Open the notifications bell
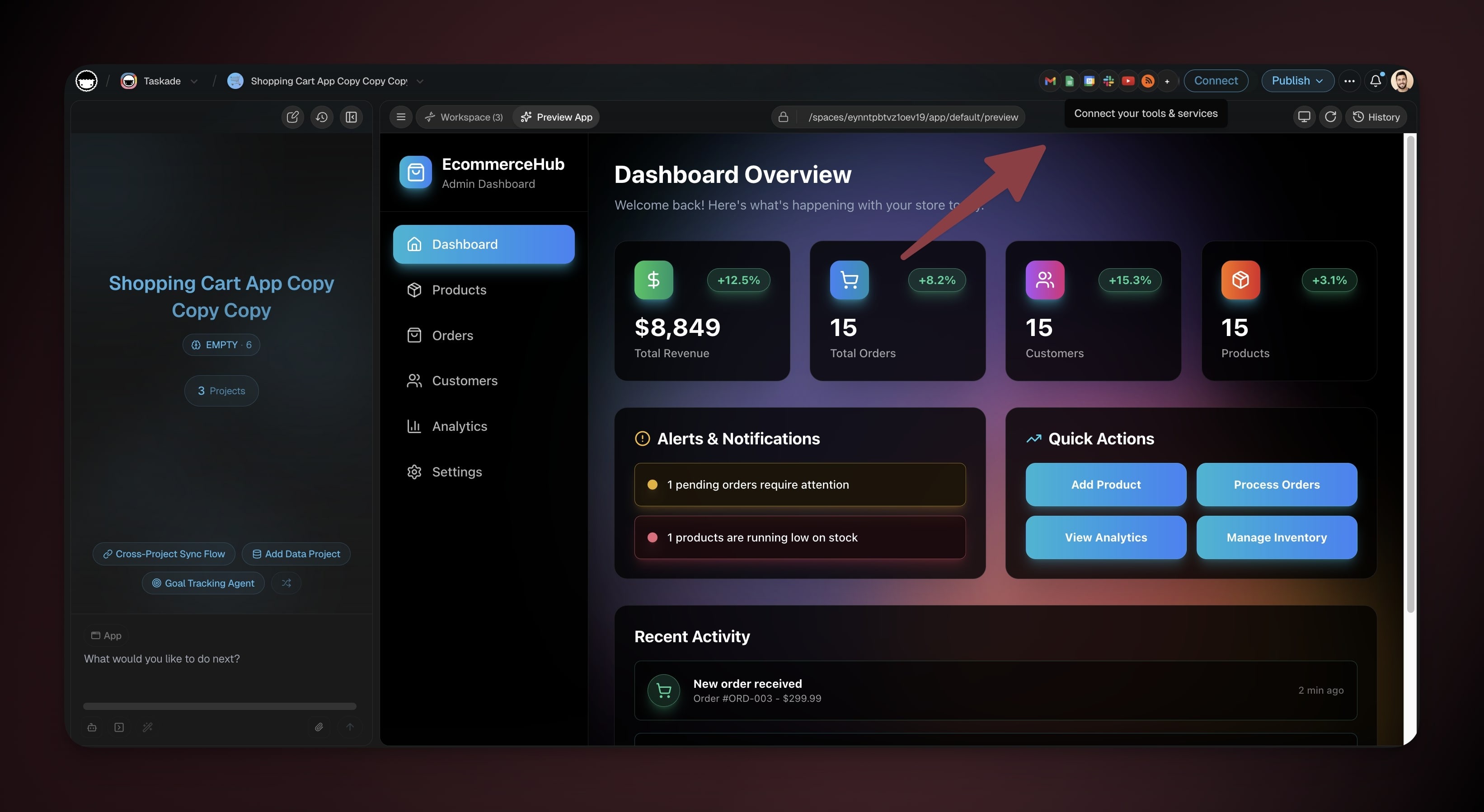 tap(1375, 81)
